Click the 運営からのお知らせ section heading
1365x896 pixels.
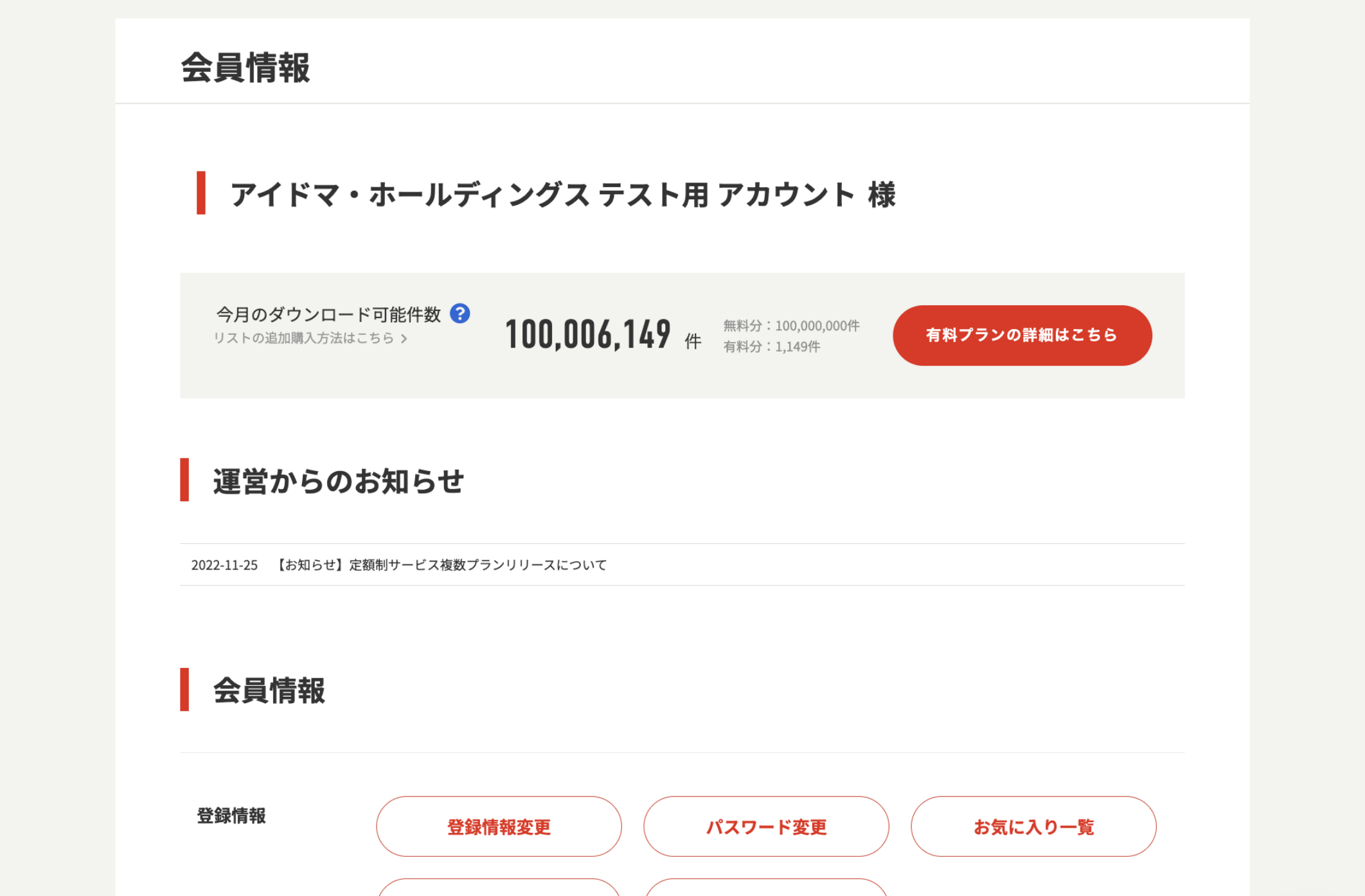pos(338,481)
